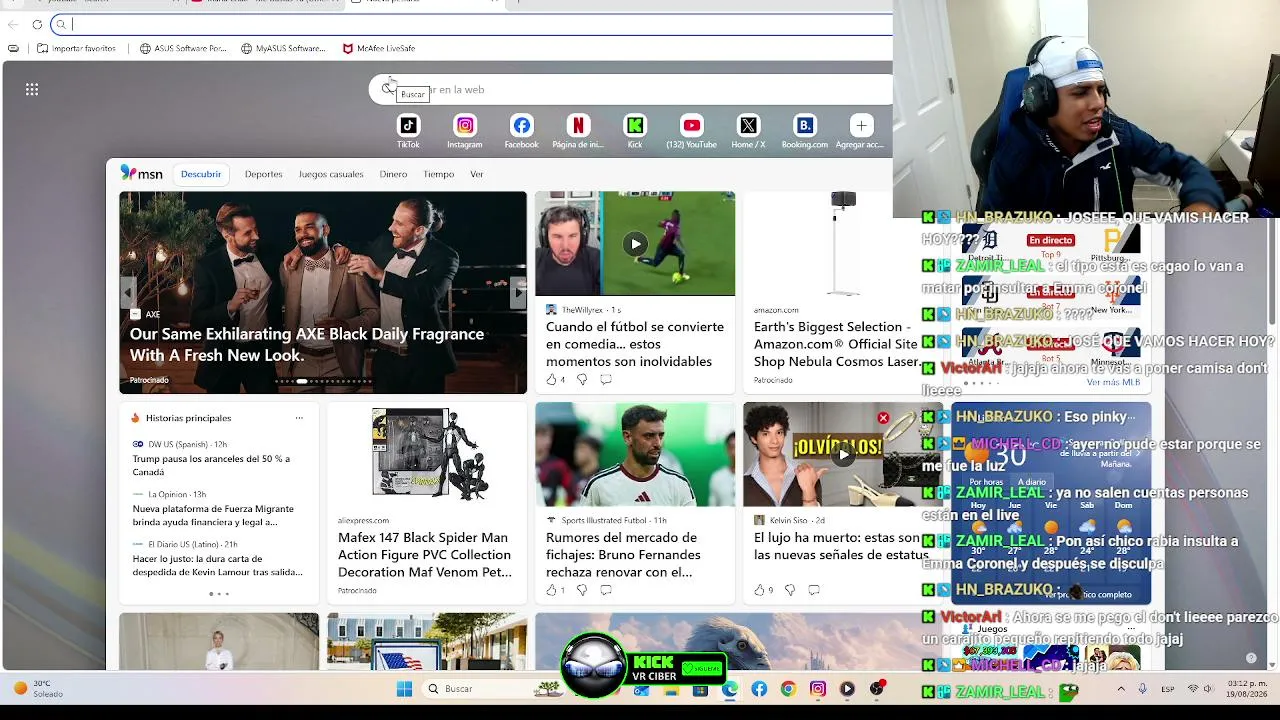Open the McAfee LiveSafe bookmark

(378, 48)
